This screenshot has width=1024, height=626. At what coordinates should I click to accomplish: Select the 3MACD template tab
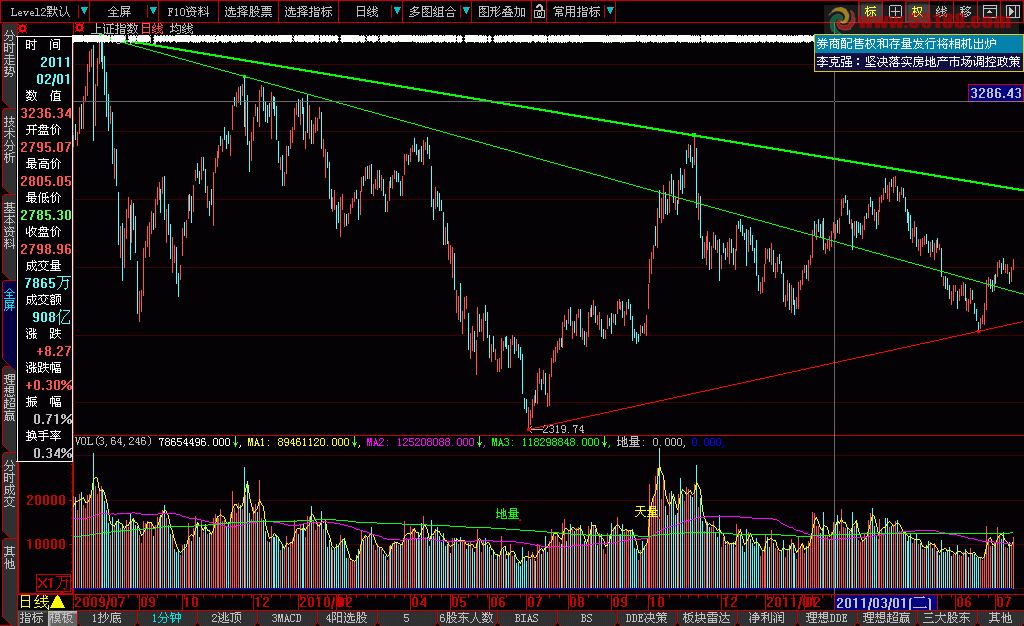[x=286, y=618]
